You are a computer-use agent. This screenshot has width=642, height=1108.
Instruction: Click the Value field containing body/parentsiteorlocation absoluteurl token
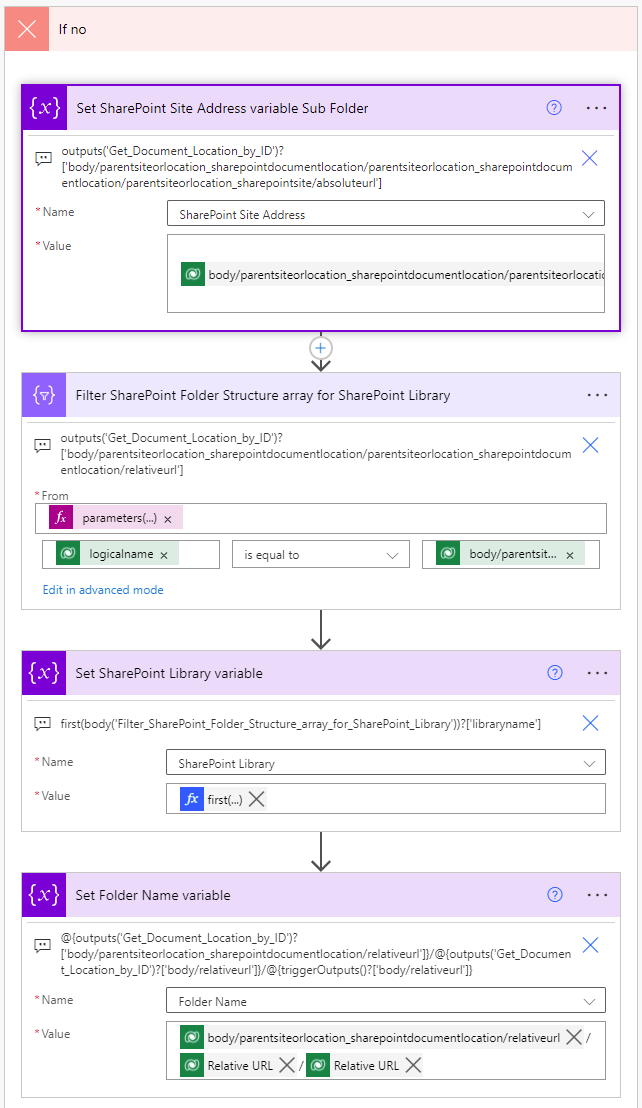(x=386, y=273)
